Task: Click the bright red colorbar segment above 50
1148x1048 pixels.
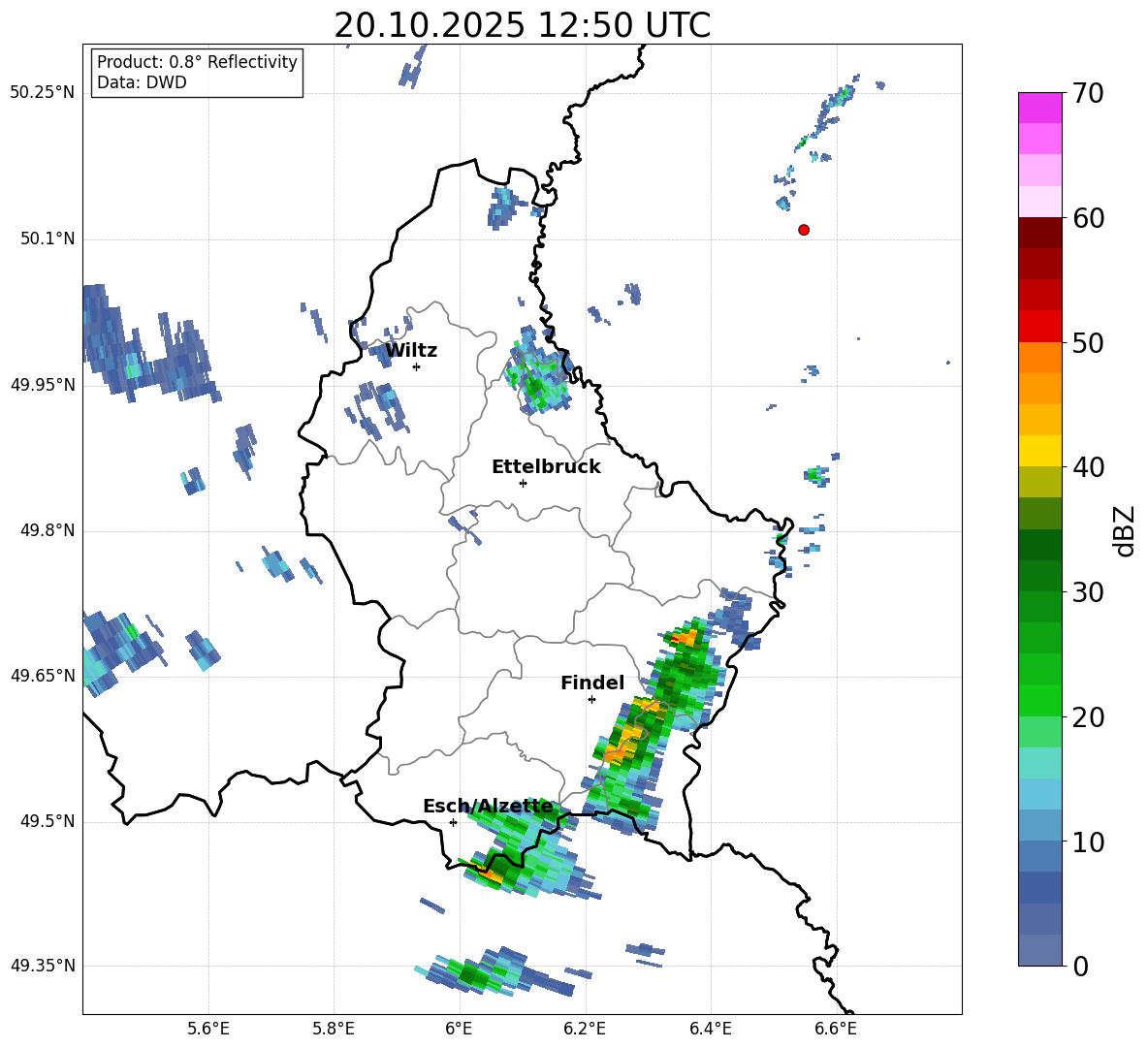Action: point(1039,327)
